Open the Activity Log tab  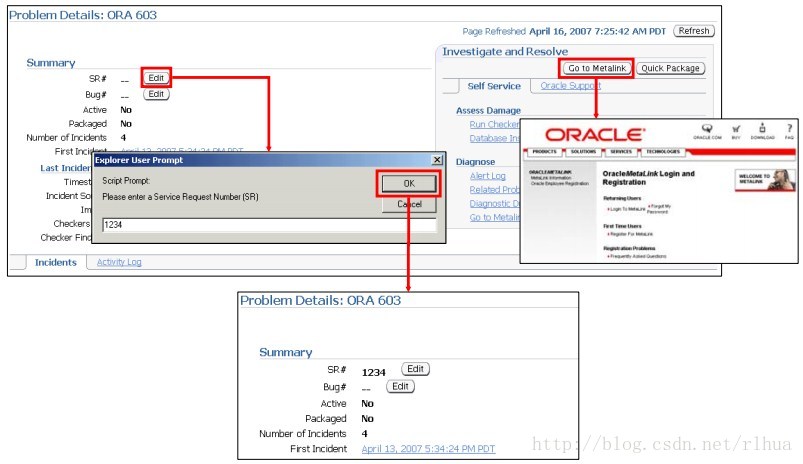(119, 262)
